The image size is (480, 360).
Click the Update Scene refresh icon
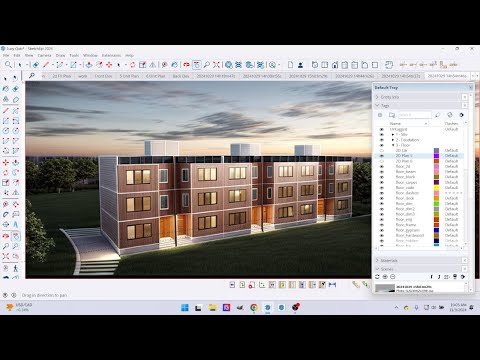coord(377,277)
